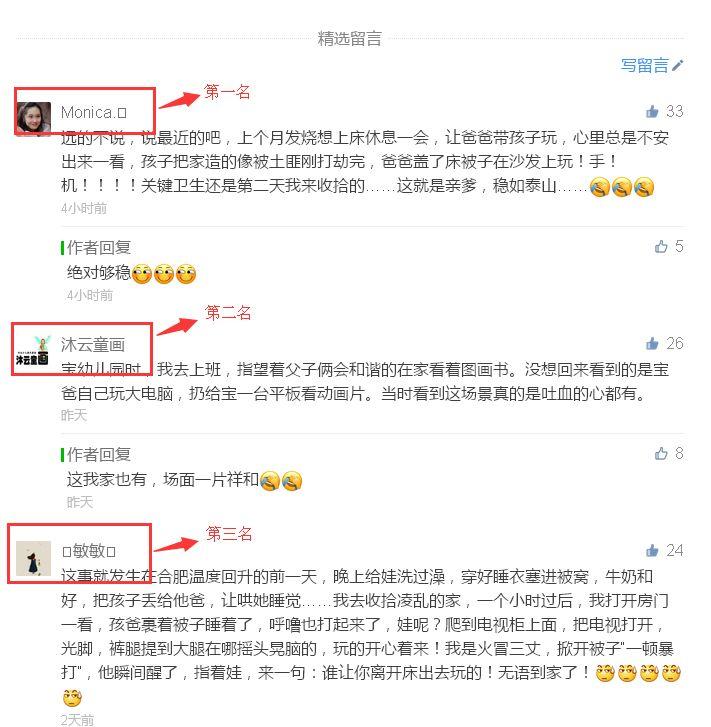Click the 精选留言 section heading
Image resolution: width=711 pixels, height=727 pixels.
[x=350, y=38]
